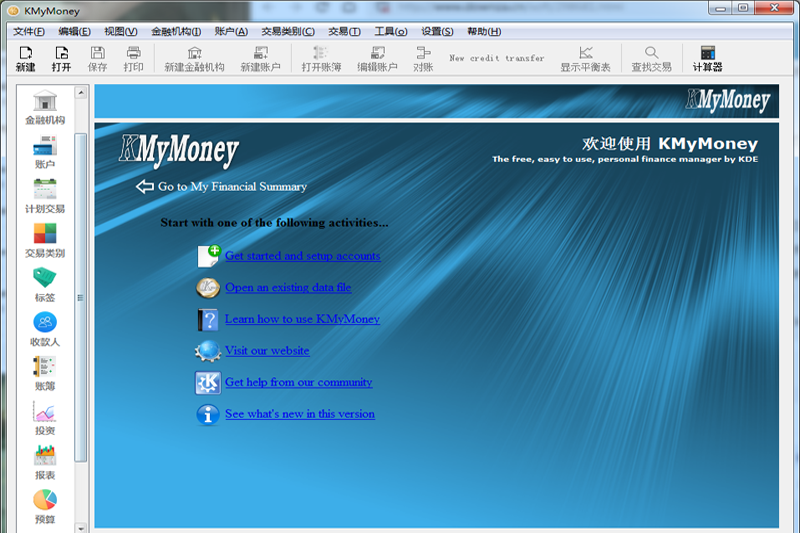
Task: Go to the 收款人 payees view
Action: coord(45,328)
